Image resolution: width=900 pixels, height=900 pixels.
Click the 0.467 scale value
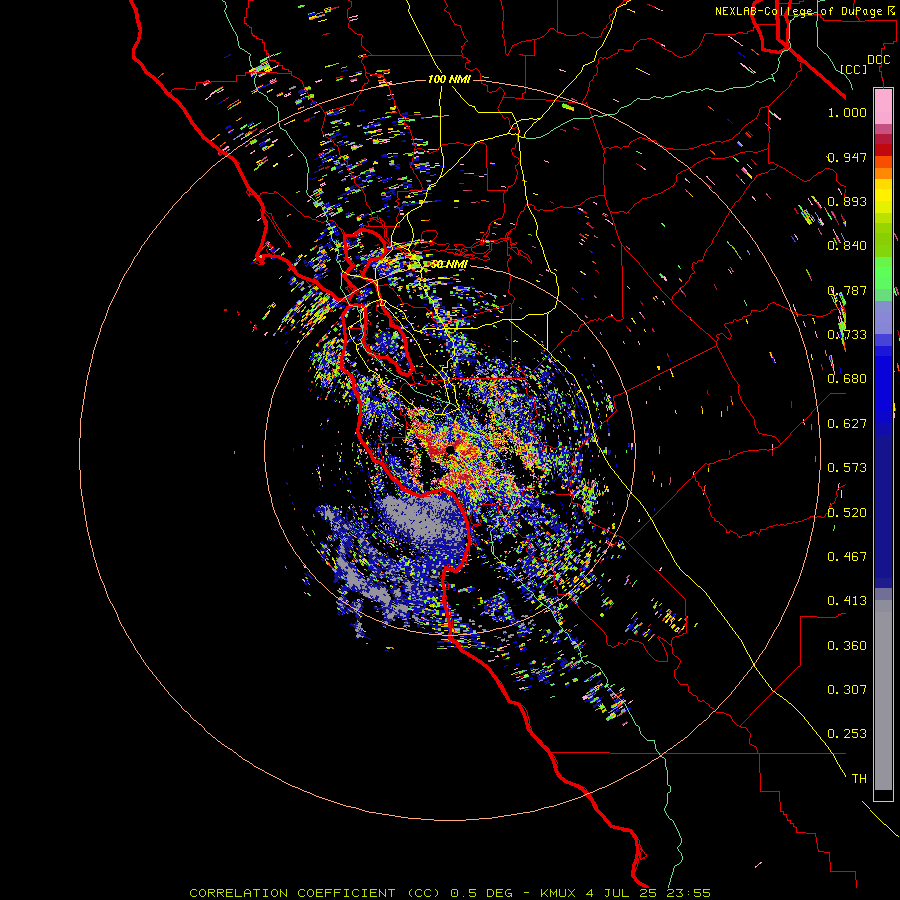tap(847, 557)
